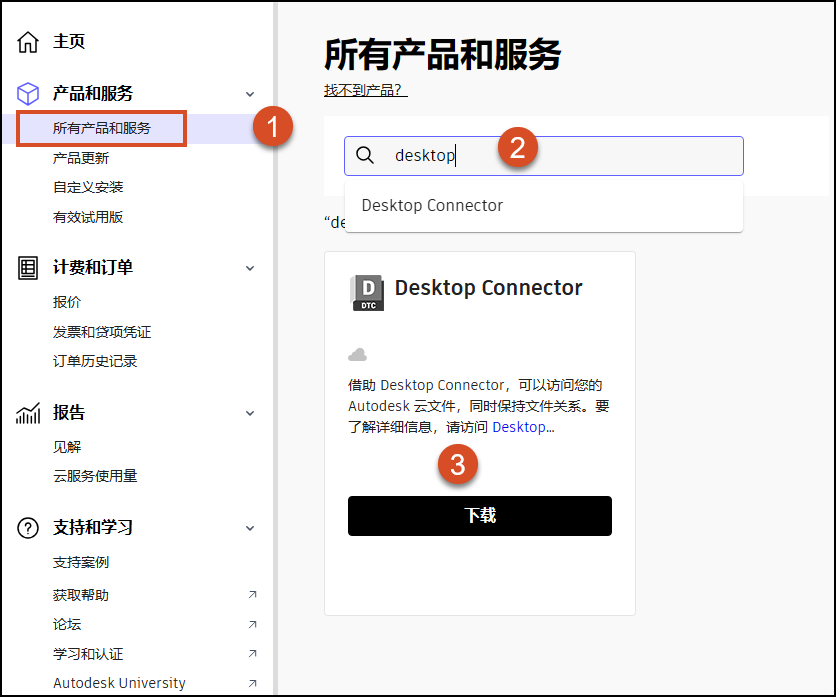Screen dimensions: 836x697
Task: Collapse the 支持和学习 section chevron
Action: [250, 528]
